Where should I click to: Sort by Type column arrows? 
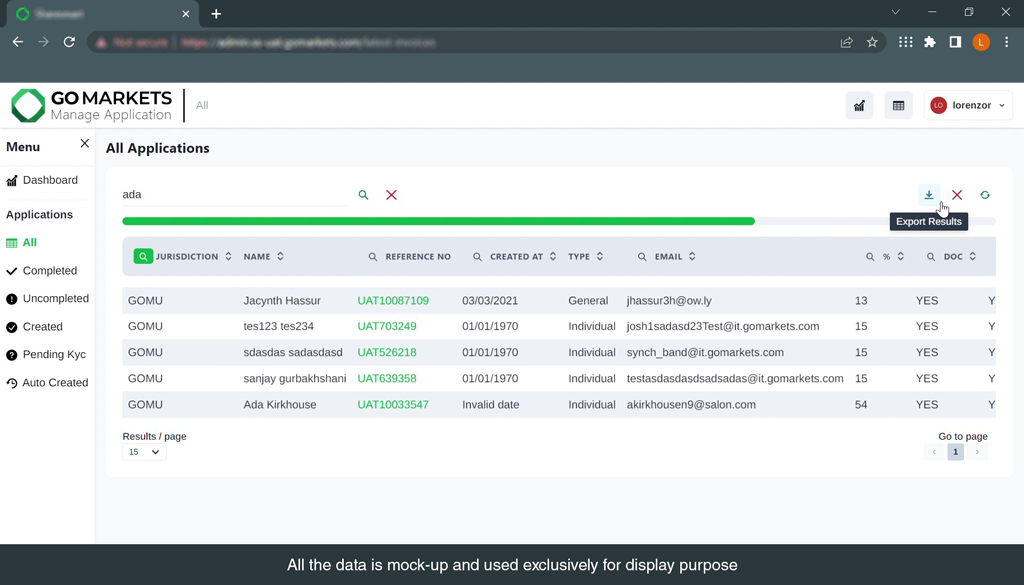click(600, 256)
